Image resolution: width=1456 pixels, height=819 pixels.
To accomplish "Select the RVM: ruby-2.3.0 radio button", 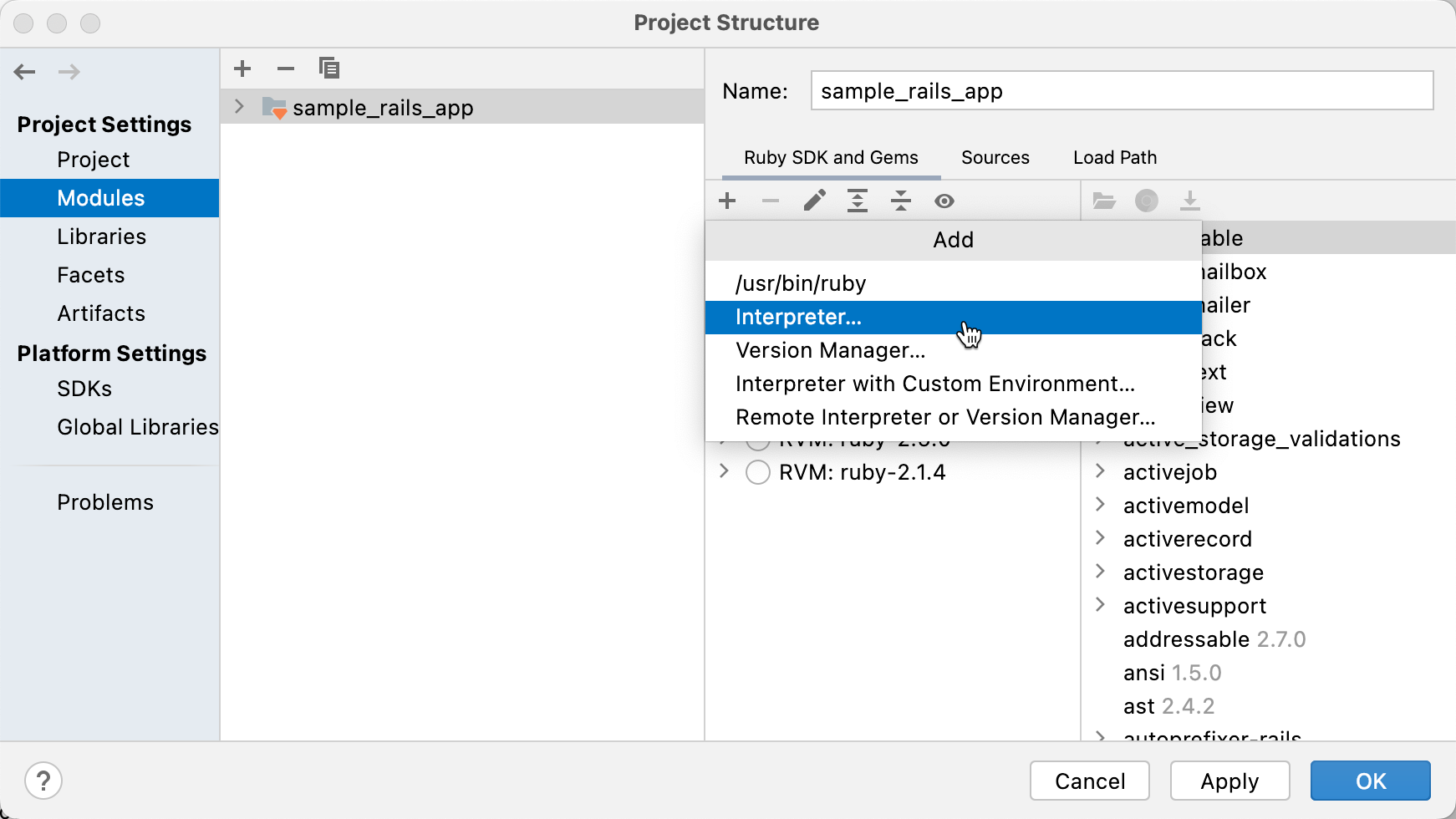I will pos(757,439).
